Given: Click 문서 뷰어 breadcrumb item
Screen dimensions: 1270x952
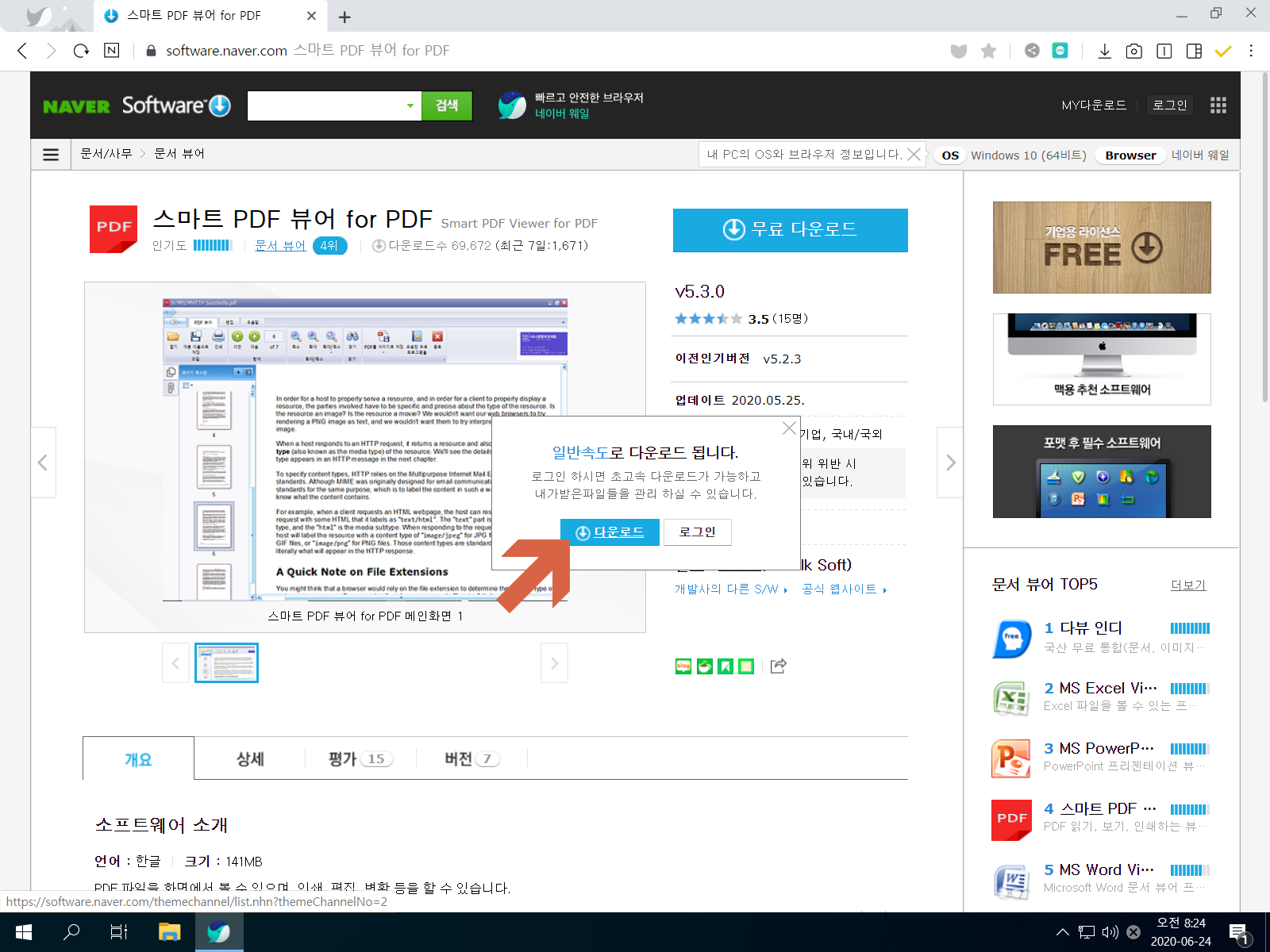Looking at the screenshot, I should coord(179,154).
